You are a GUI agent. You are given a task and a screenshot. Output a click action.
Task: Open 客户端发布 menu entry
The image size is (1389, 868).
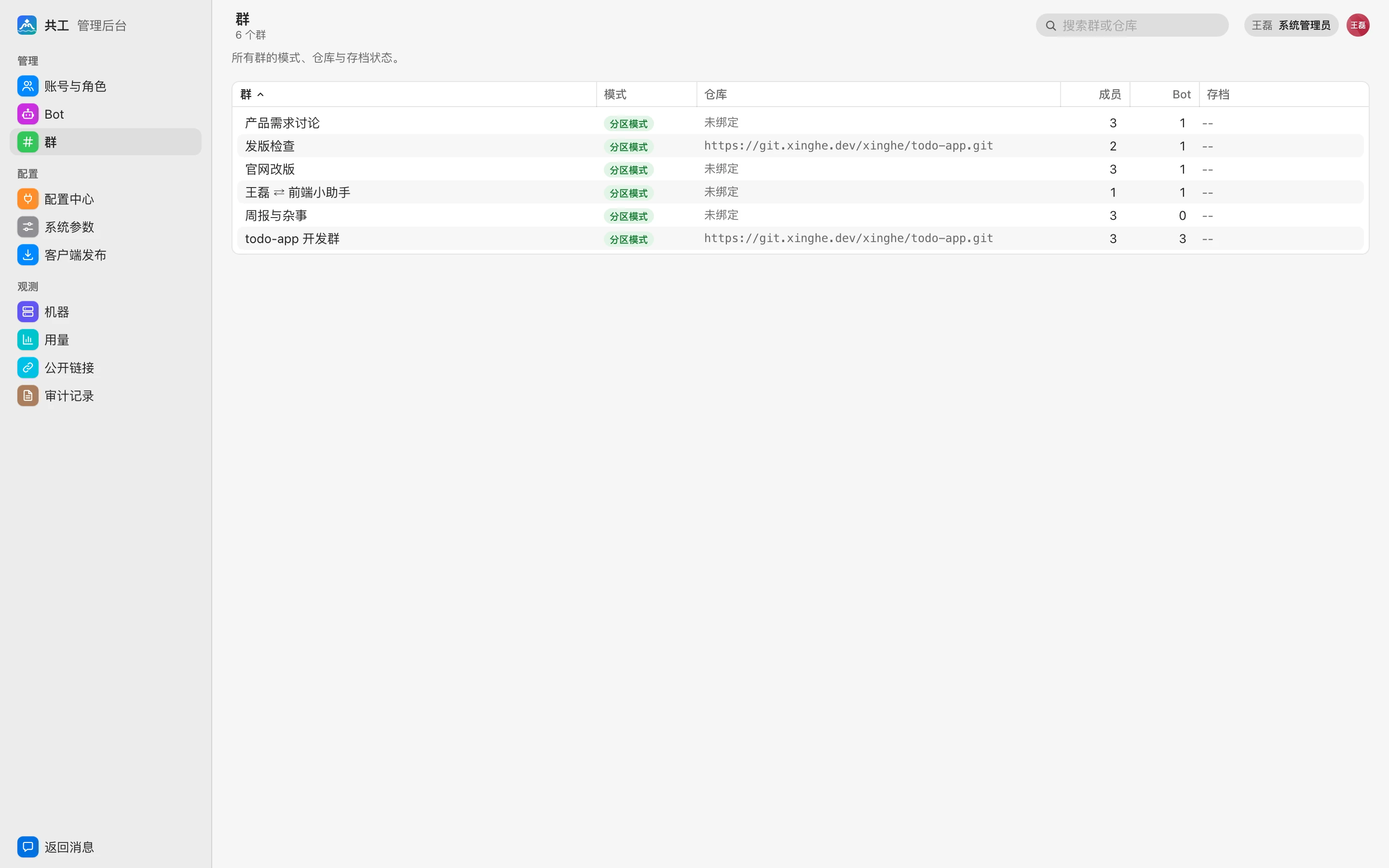[x=106, y=255]
